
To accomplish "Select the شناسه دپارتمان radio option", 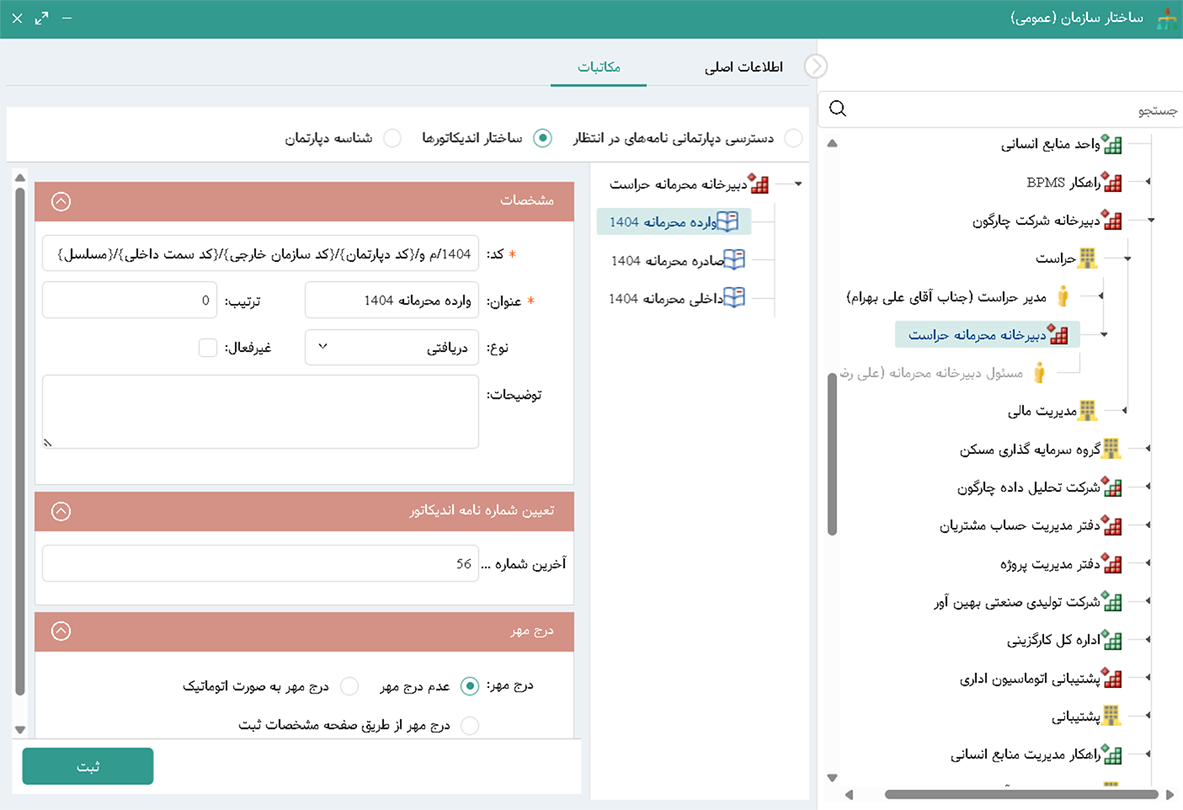I will pos(393,138).
